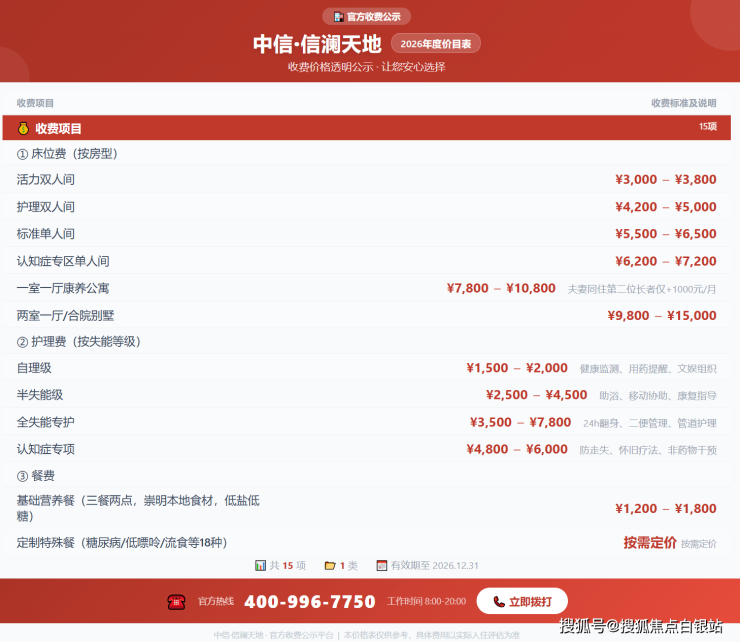Click the note 防走失、怀旧疗法、非药物干预
This screenshot has height=642, width=740.
click(x=648, y=450)
